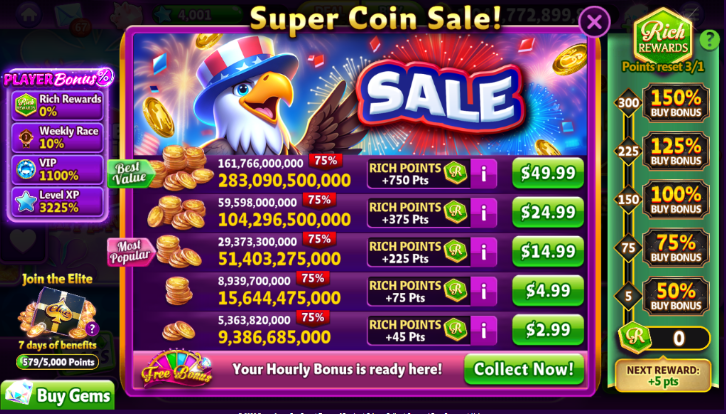Click the 579/5,000 Points progress bar
Viewport: 726px width, 414px height.
coord(57,362)
